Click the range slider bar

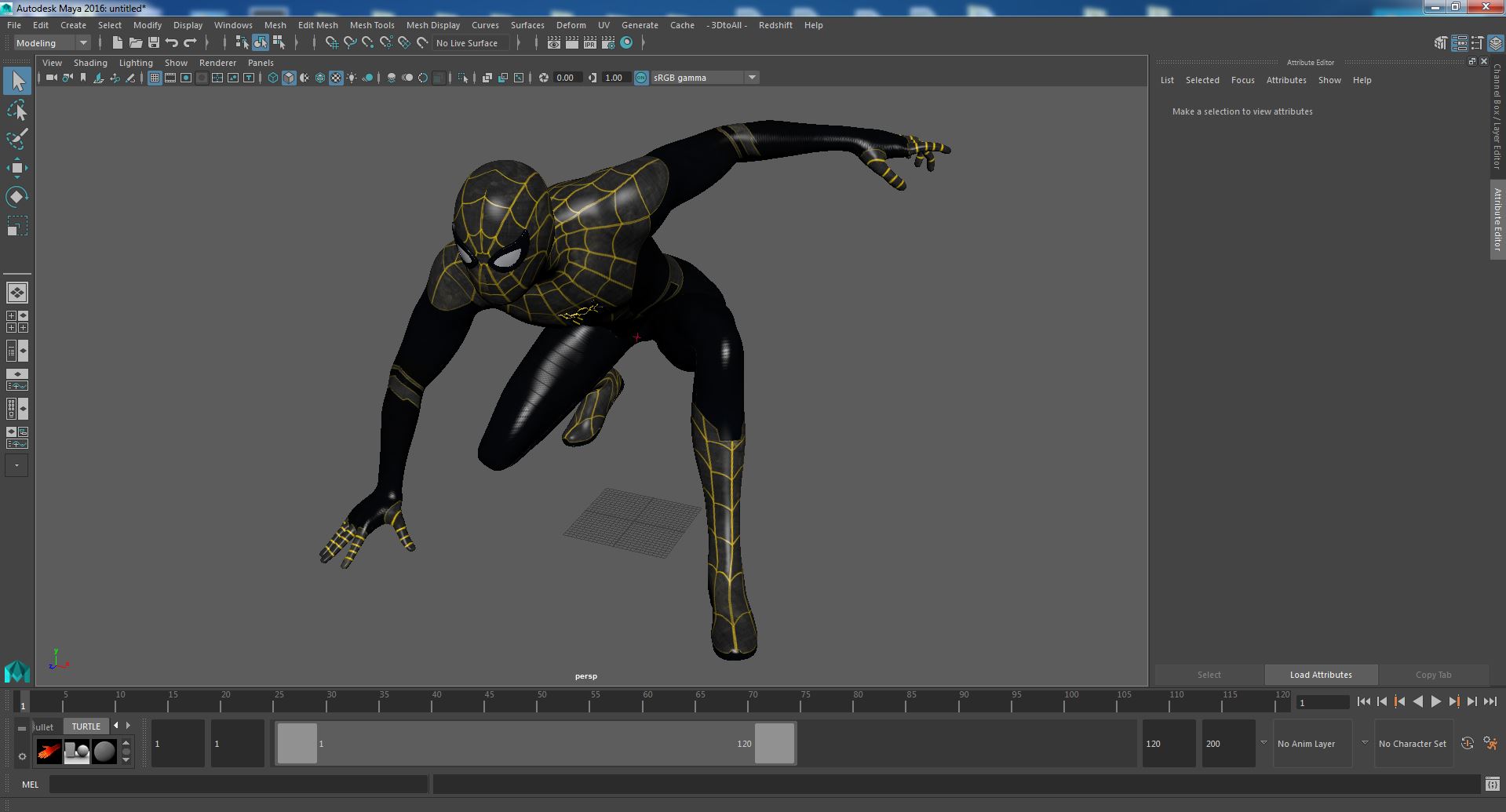tap(535, 743)
